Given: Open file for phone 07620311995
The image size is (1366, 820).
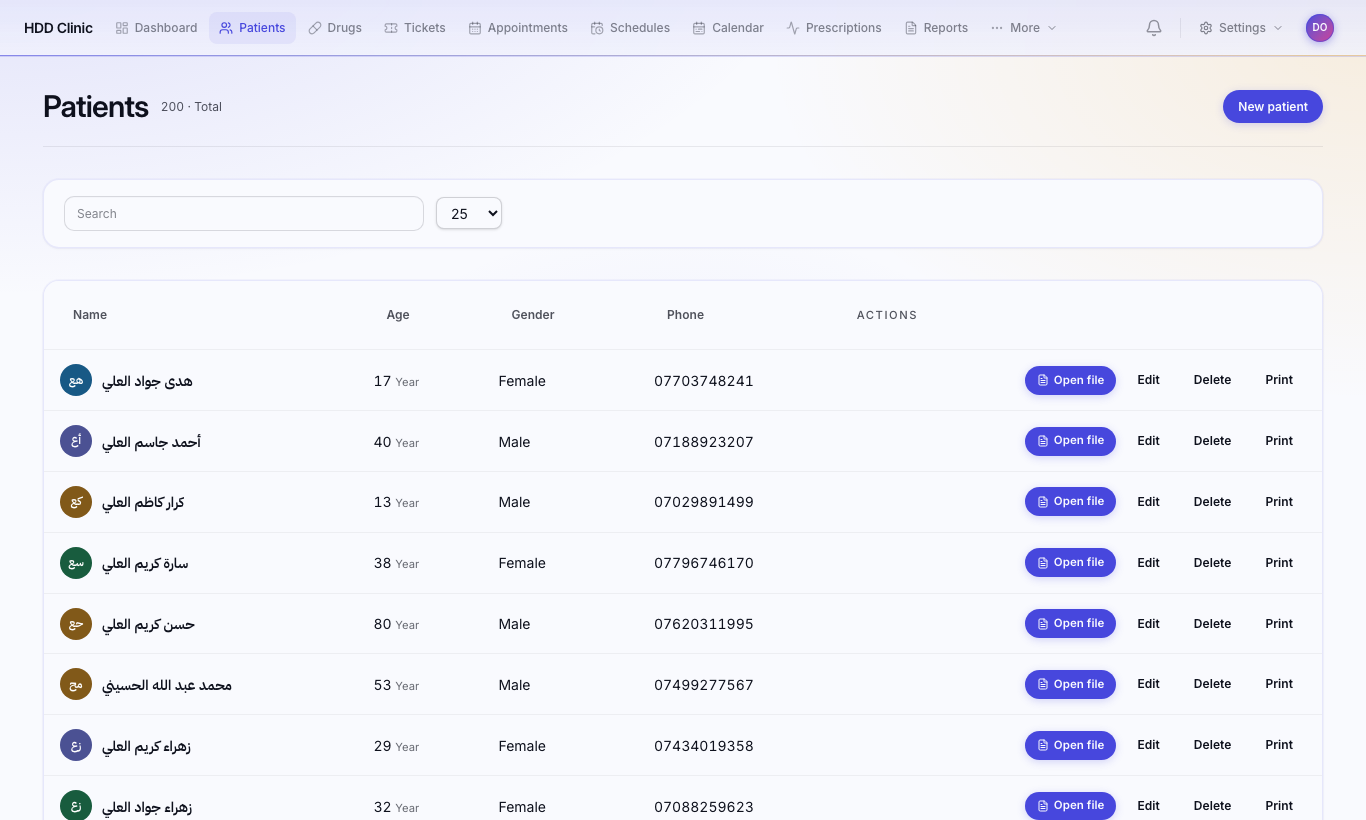Looking at the screenshot, I should pos(1070,623).
